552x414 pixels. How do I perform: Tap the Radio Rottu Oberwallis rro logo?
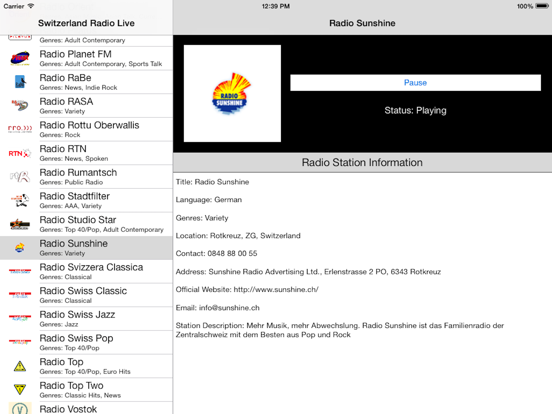20,129
